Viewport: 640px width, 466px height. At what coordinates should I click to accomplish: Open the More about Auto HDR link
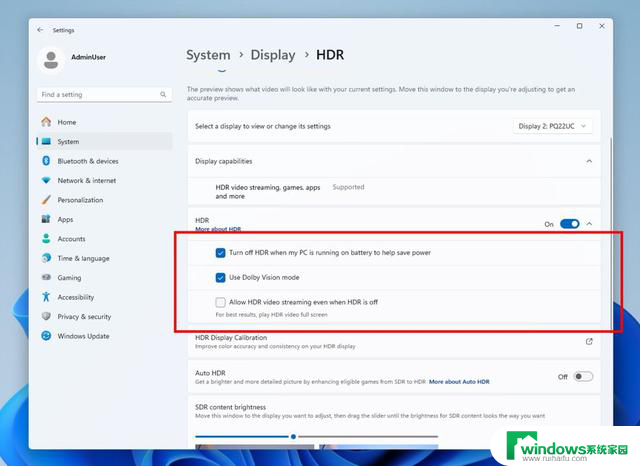click(459, 382)
